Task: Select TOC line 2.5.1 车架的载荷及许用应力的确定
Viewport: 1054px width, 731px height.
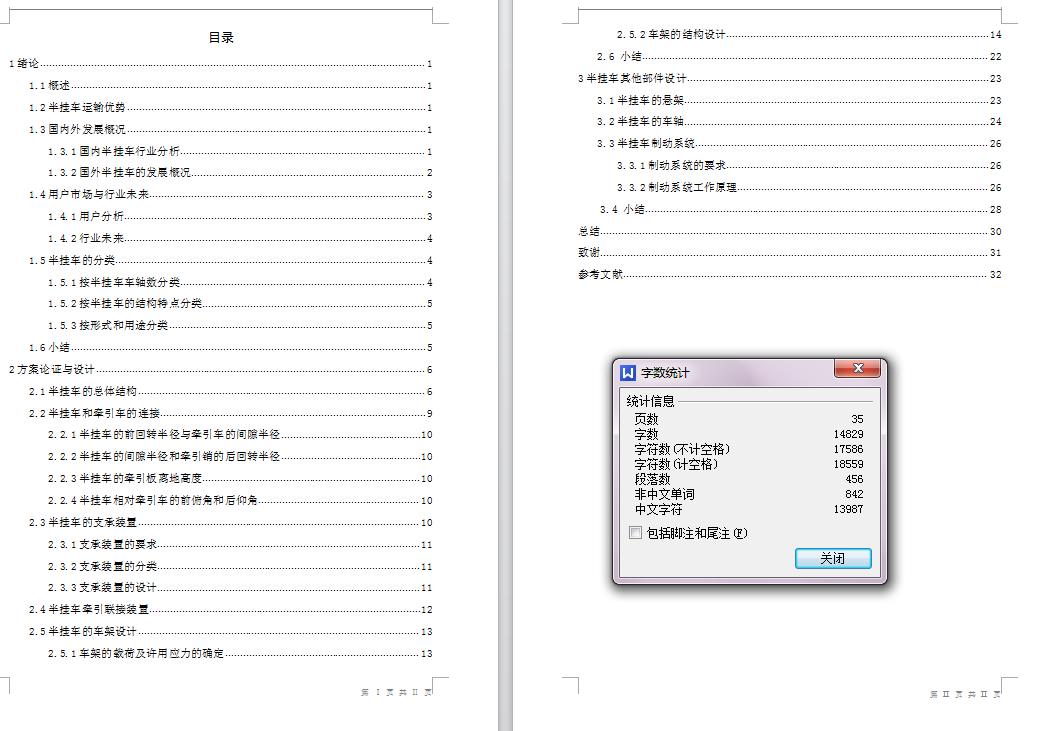Action: tap(240, 654)
